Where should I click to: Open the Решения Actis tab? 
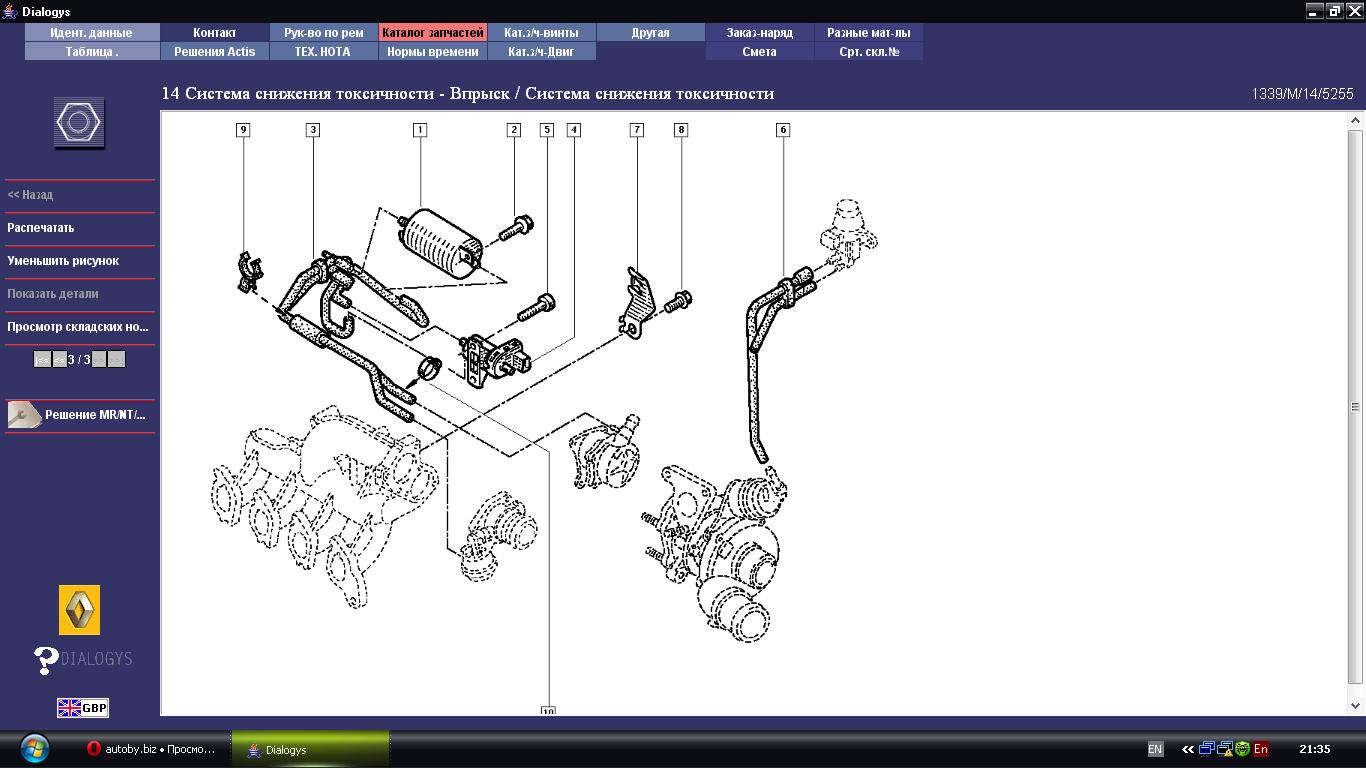click(x=215, y=52)
